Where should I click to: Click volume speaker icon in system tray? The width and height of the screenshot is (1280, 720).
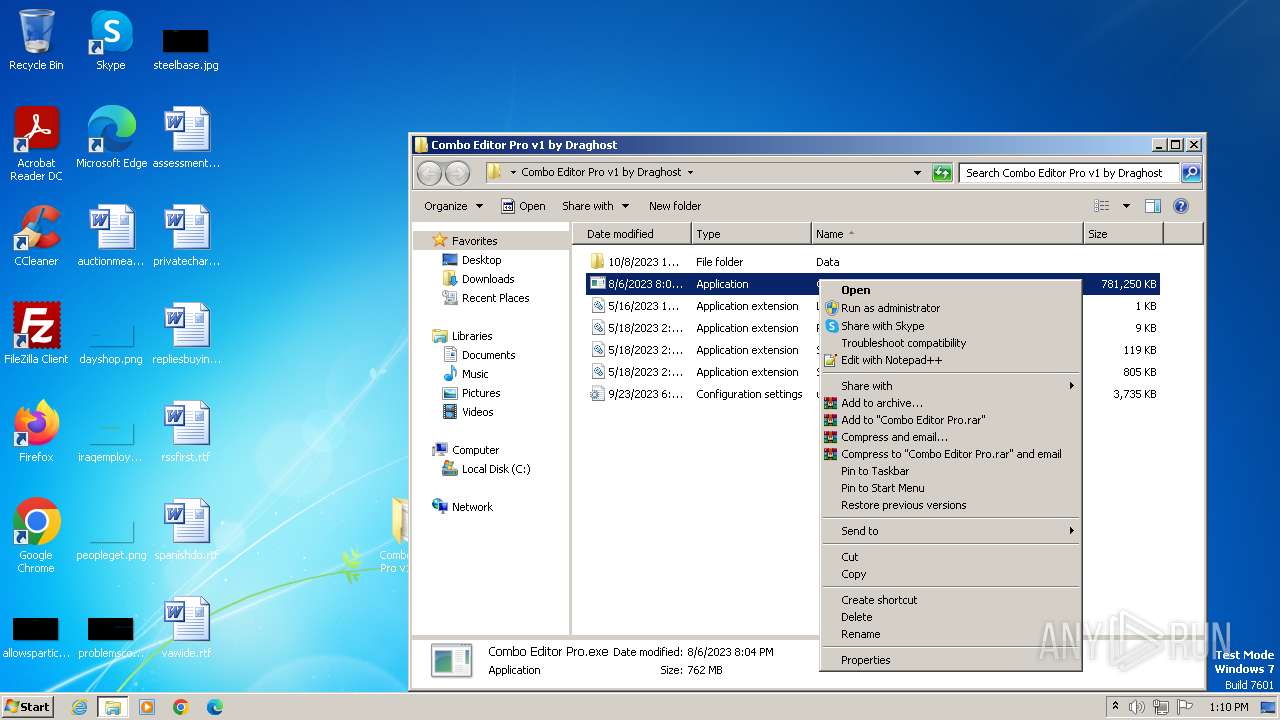click(x=1137, y=707)
